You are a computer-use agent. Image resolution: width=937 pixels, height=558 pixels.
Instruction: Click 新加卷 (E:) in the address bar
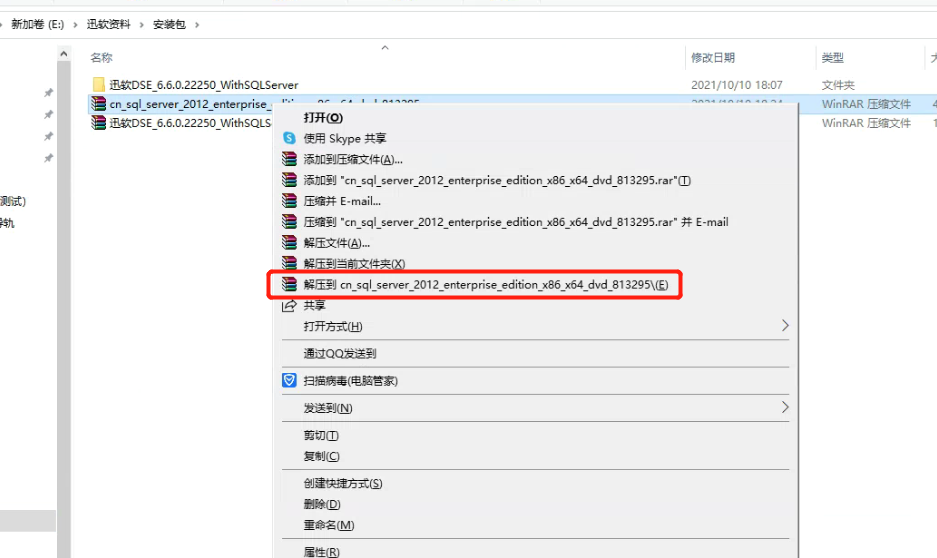(38, 24)
